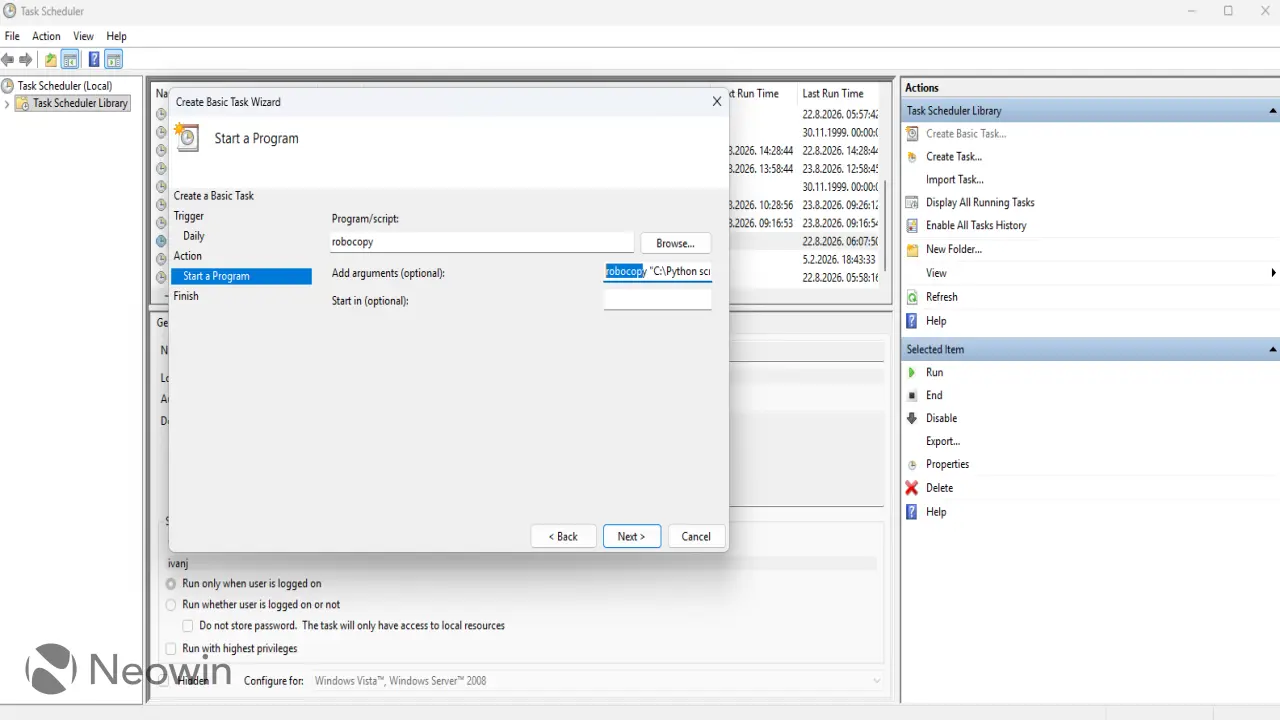The image size is (1280, 720).
Task: Click the Create Basic Task icon in Actions
Action: point(912,133)
